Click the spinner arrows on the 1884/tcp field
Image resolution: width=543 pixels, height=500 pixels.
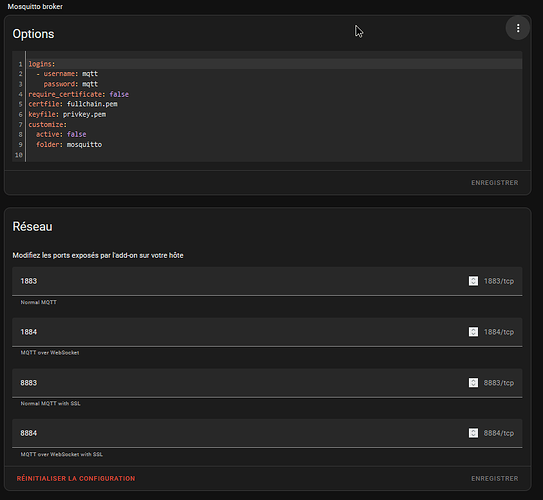(473, 332)
